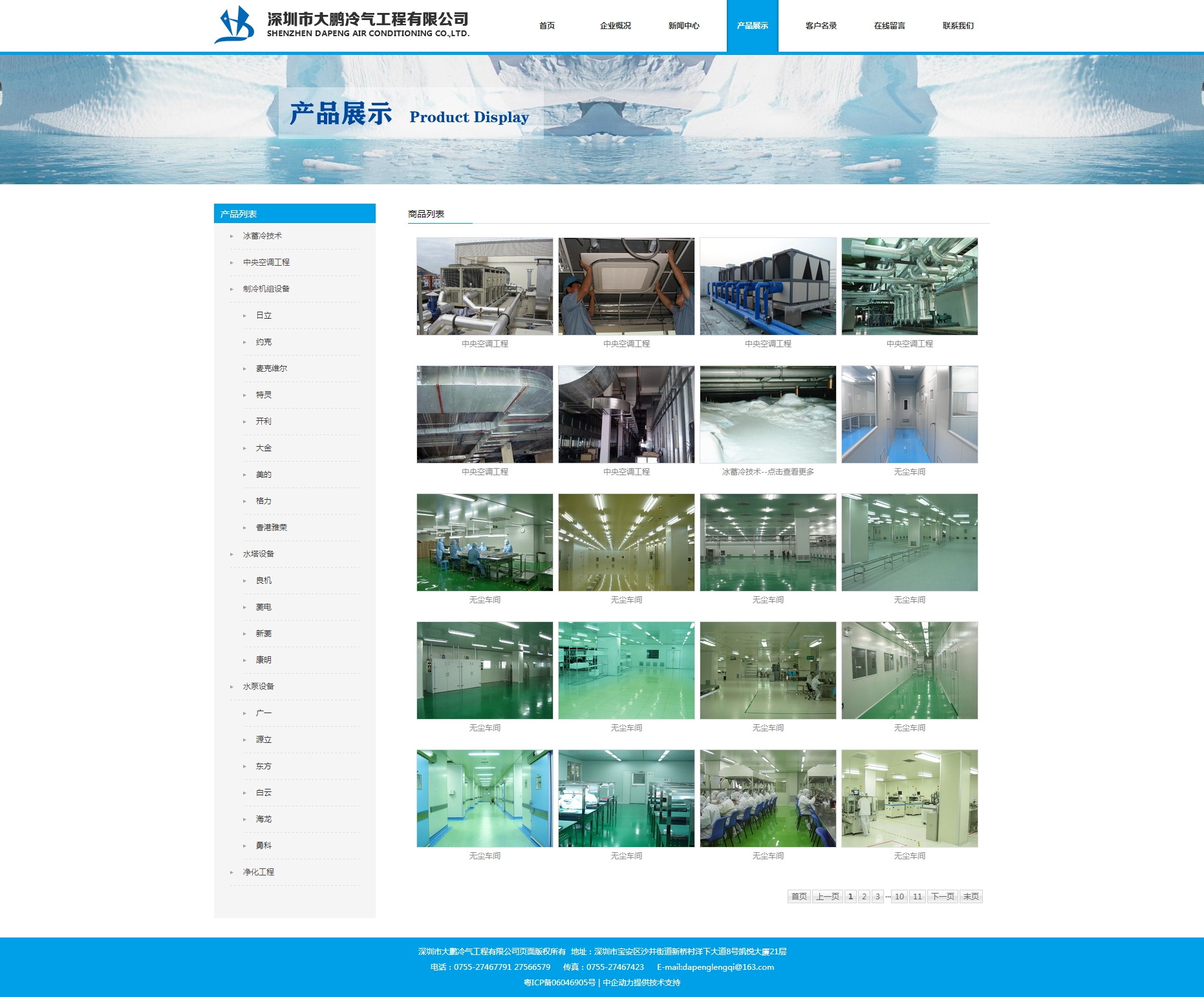Jump to 末页 last page
Screen dimensions: 1204x997
click(971, 897)
